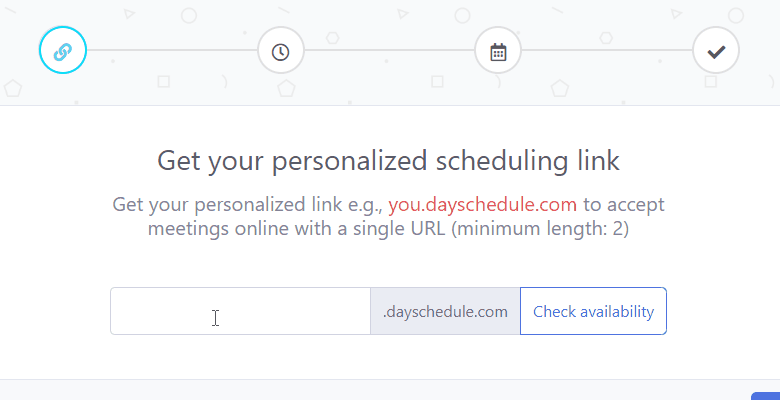
Task: Focus the personalized subdomain text field
Action: point(240,311)
